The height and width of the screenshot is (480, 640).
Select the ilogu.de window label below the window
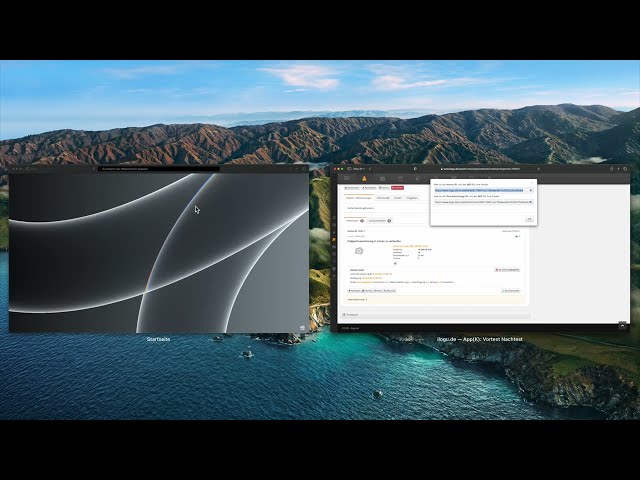tap(480, 339)
